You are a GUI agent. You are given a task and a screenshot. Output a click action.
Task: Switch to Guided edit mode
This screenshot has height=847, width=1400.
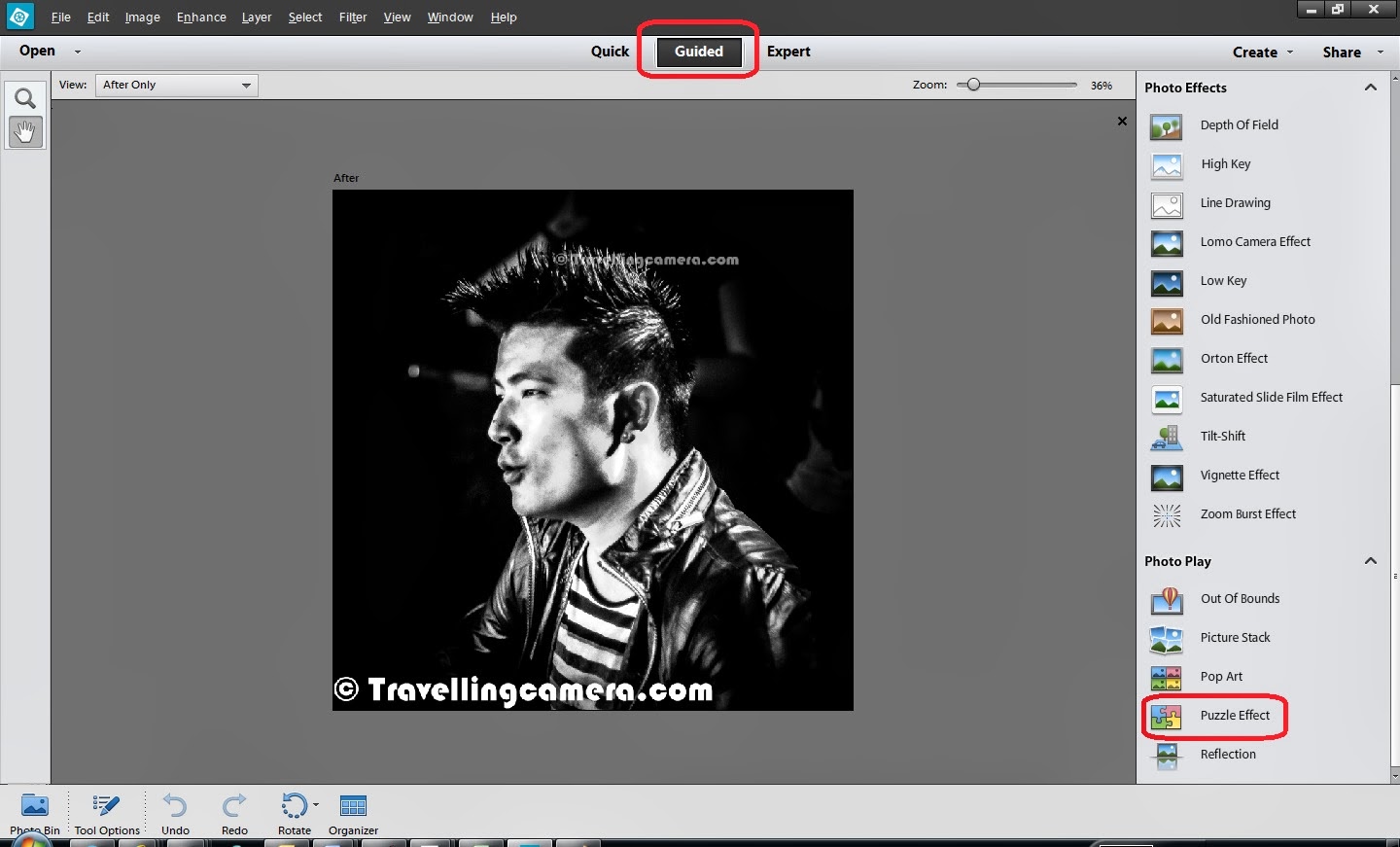pyautogui.click(x=699, y=52)
